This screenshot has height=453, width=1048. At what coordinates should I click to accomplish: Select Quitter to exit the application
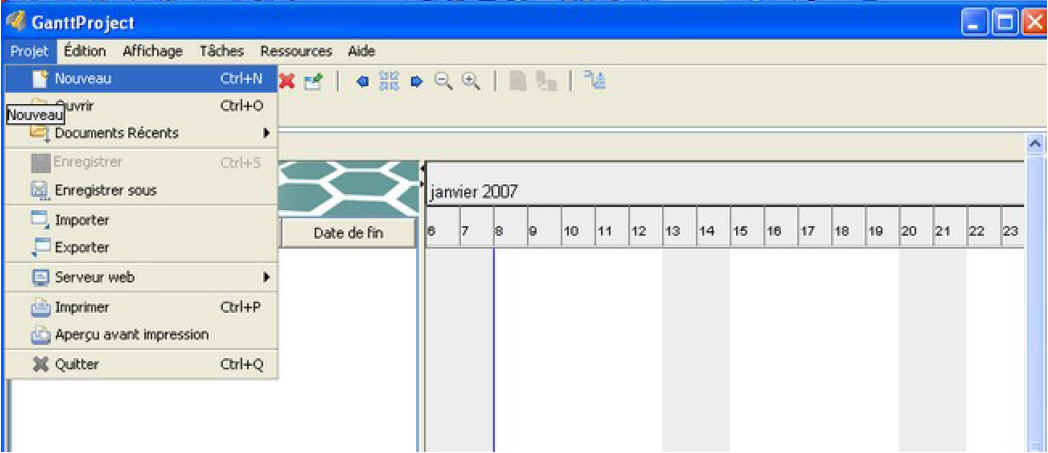[x=141, y=365]
